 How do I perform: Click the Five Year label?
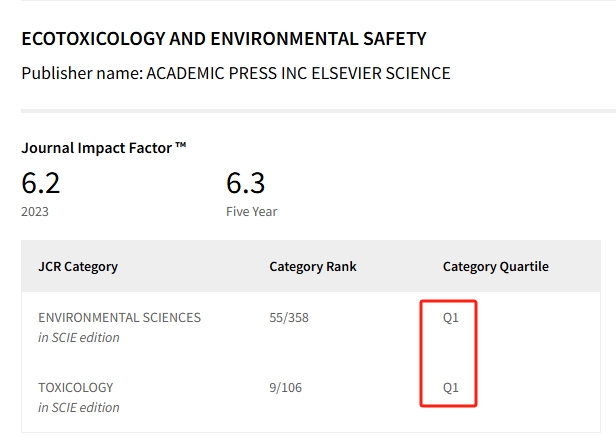(251, 212)
